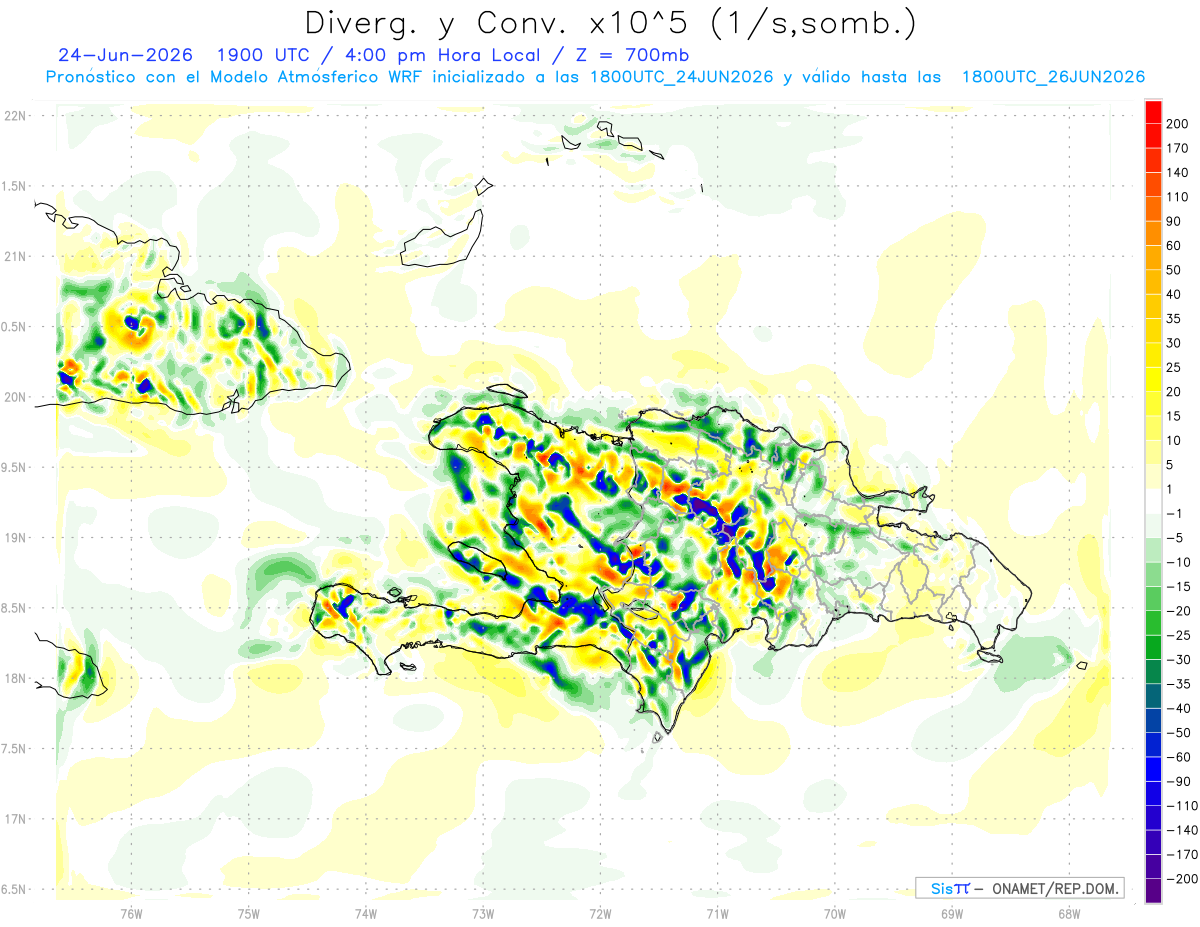
Task: Click the '-20' color scale value
Action: point(1180,611)
